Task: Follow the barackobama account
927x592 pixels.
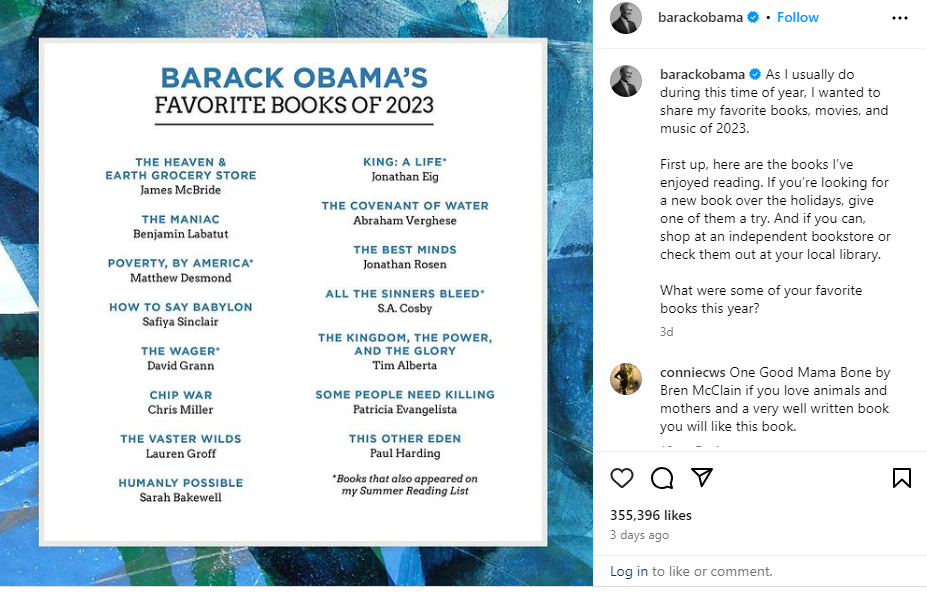Action: [798, 18]
